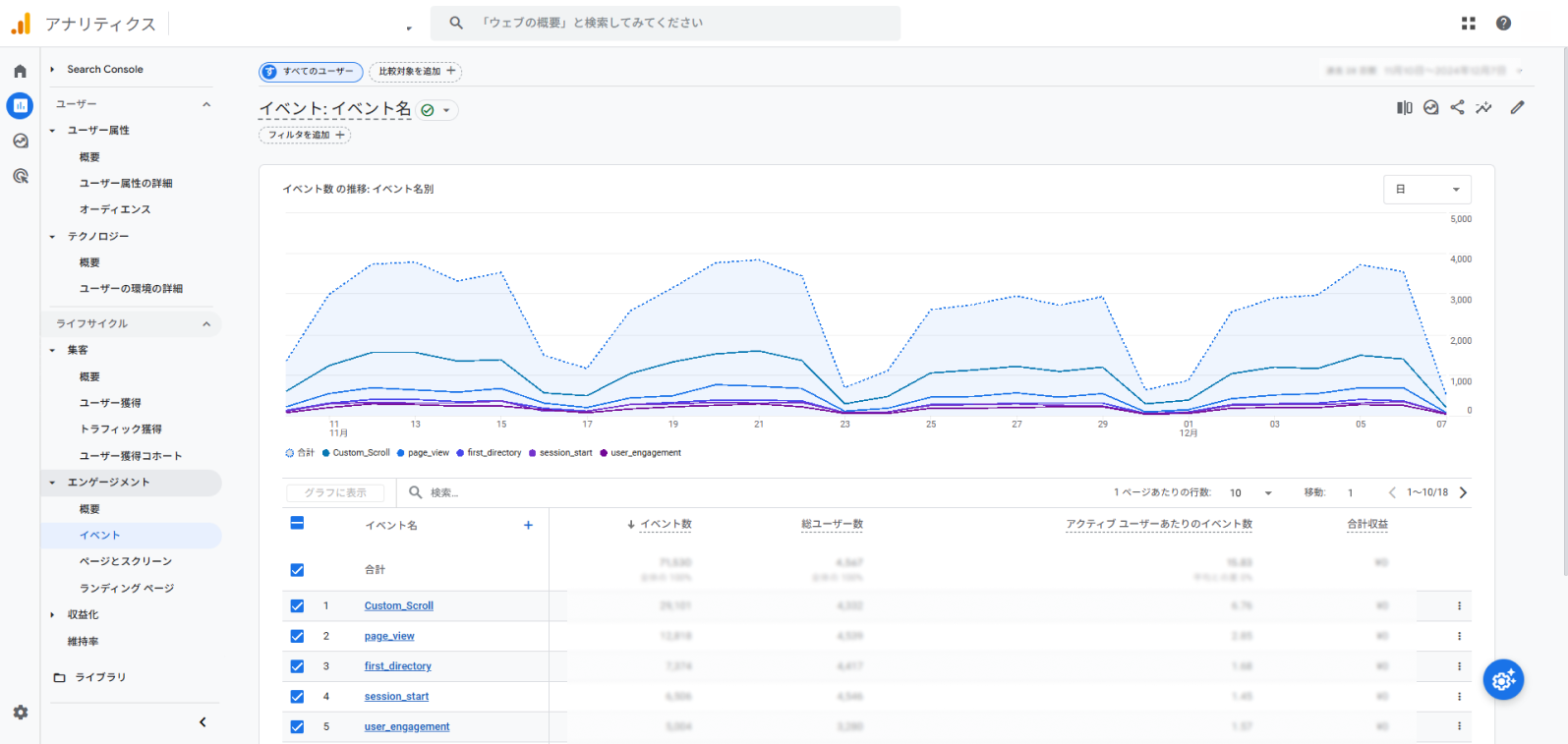1568x744 pixels.
Task: Uncheck the first_directory row checkbox
Action: 297,666
